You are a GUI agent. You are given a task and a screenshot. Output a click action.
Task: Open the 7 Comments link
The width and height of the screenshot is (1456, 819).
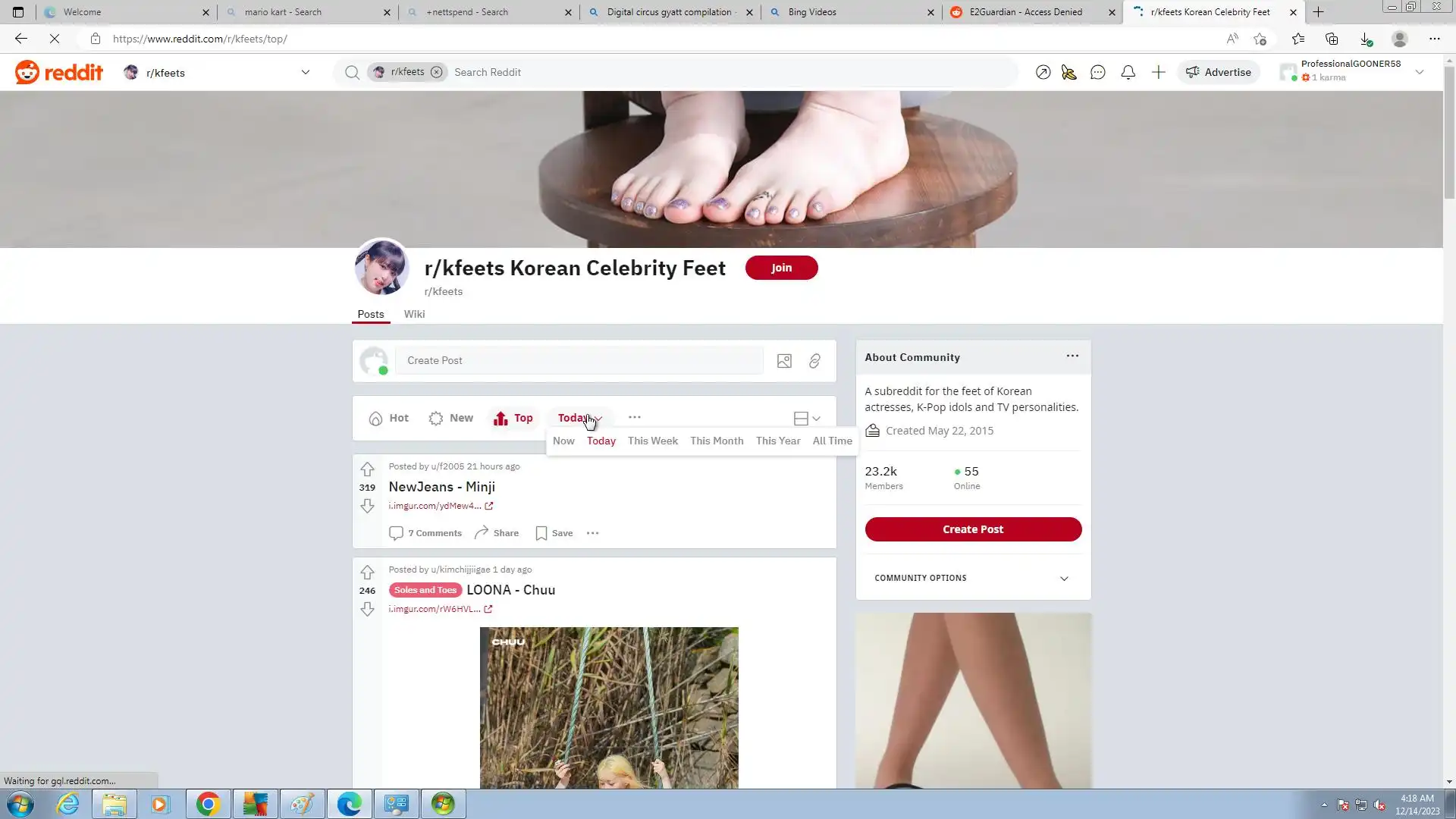point(426,533)
